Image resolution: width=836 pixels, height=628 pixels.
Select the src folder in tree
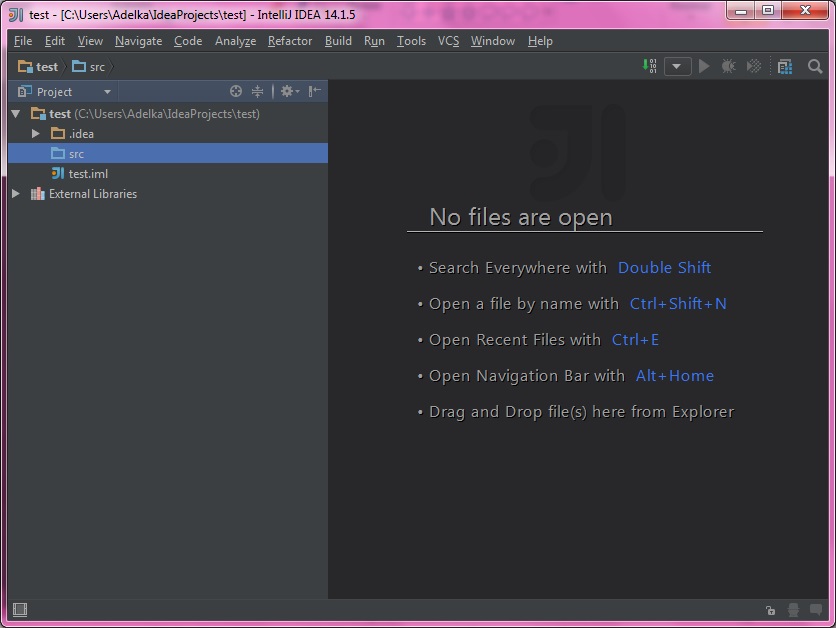[168, 154]
